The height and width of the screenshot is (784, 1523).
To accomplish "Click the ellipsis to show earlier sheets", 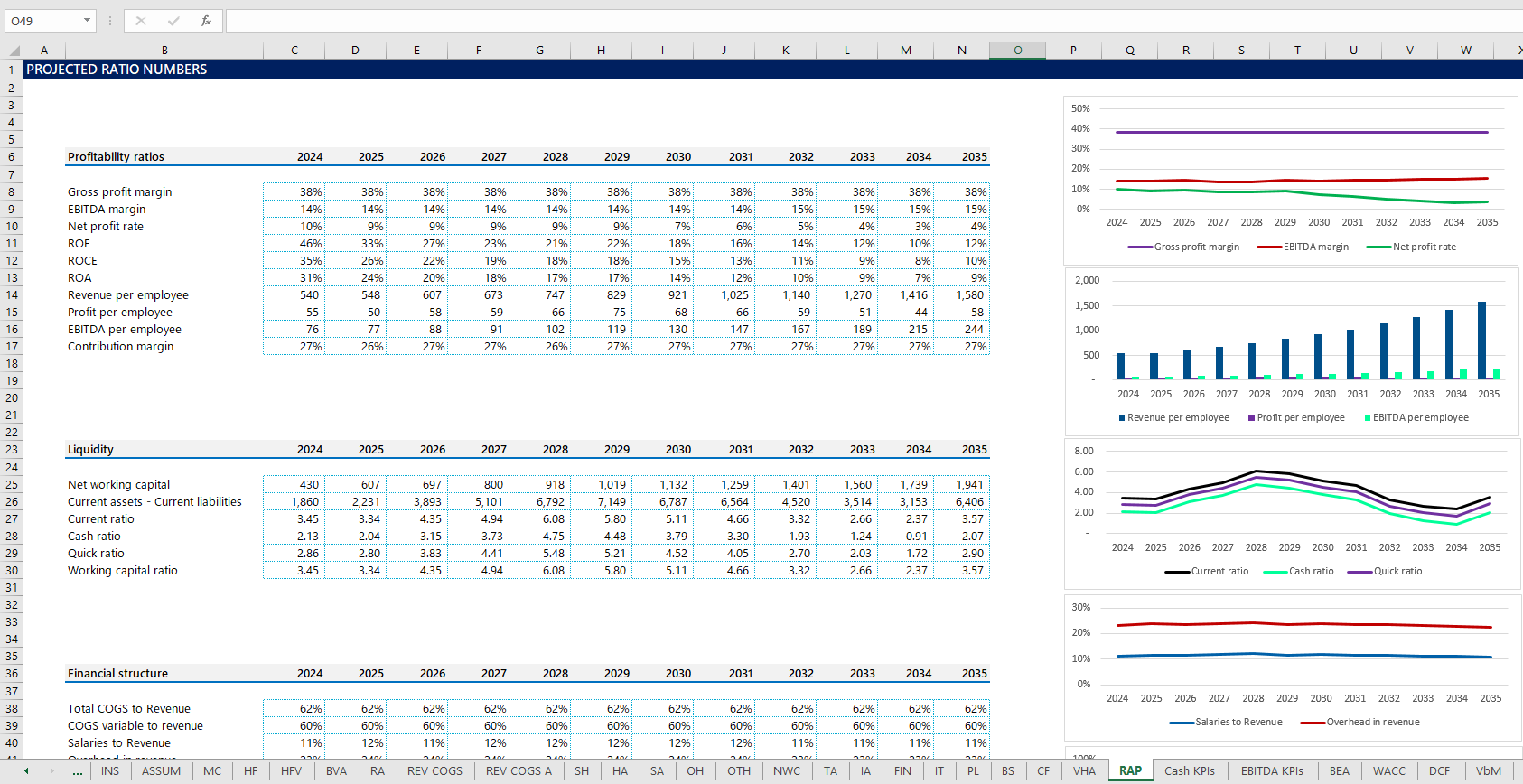I will pos(78,771).
